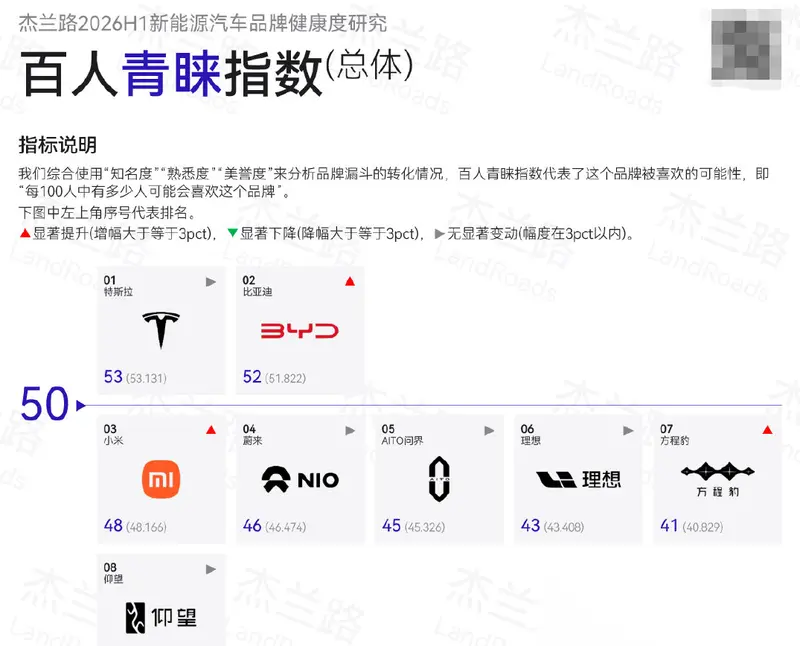Click the gray arrow on 仰望 card
This screenshot has height=646, width=800.
[x=211, y=569]
